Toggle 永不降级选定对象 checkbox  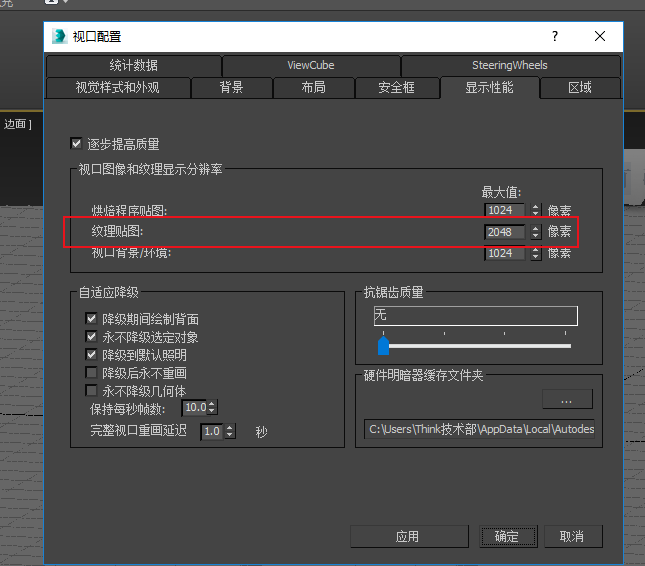pos(91,336)
